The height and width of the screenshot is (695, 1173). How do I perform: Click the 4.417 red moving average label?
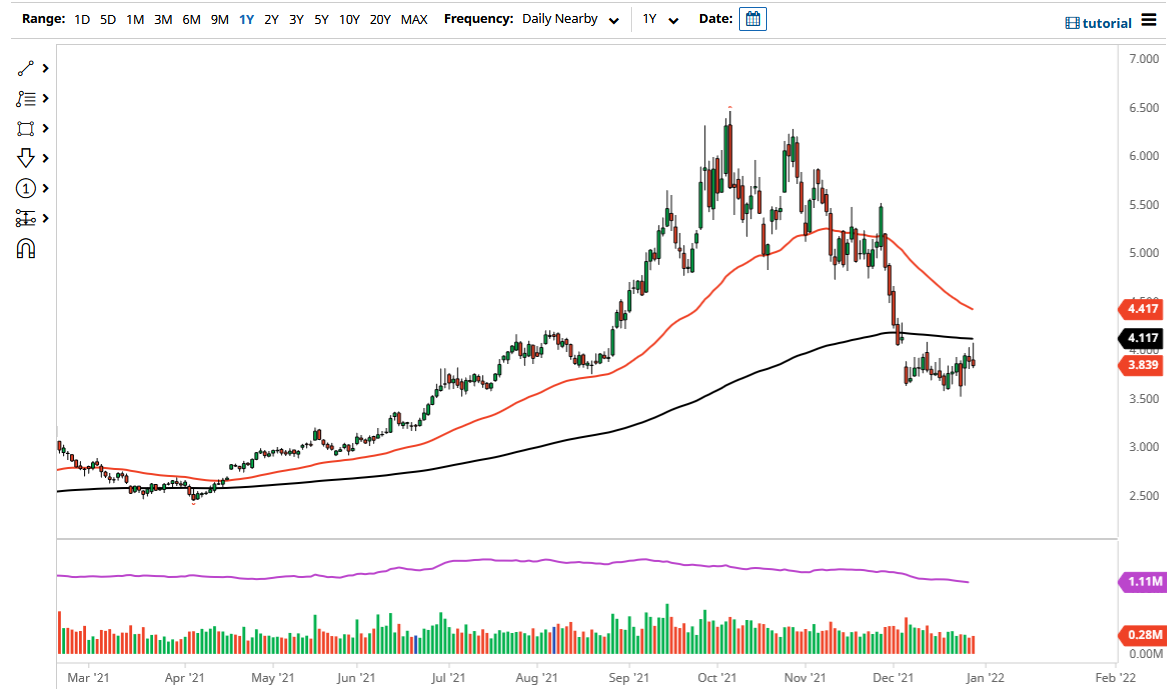(x=1141, y=308)
